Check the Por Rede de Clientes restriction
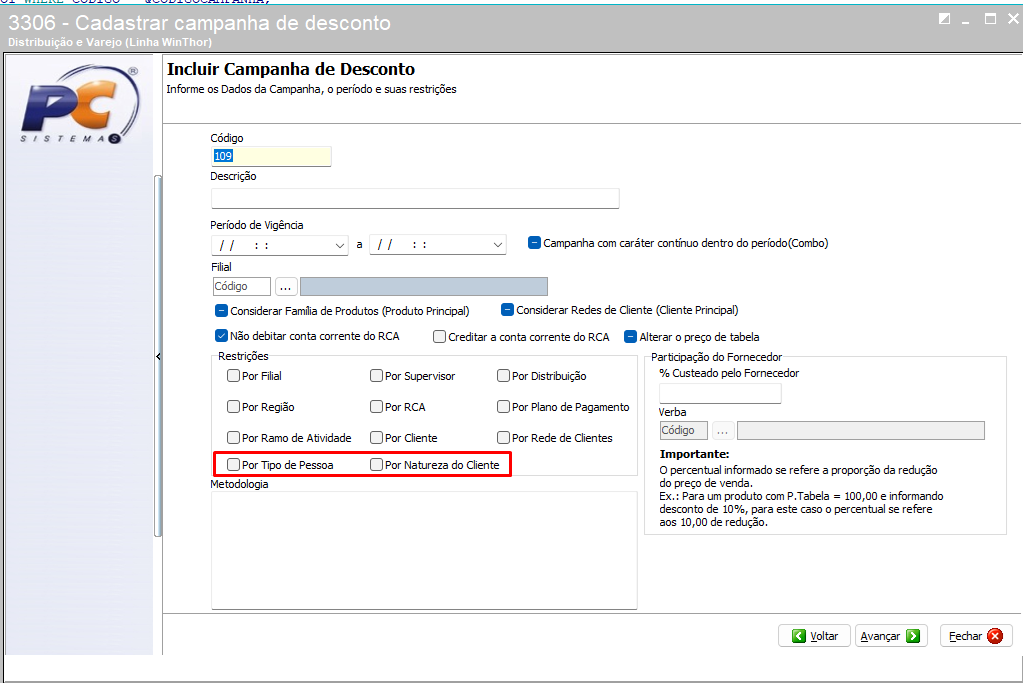Image resolution: width=1023 pixels, height=683 pixels. [503, 437]
